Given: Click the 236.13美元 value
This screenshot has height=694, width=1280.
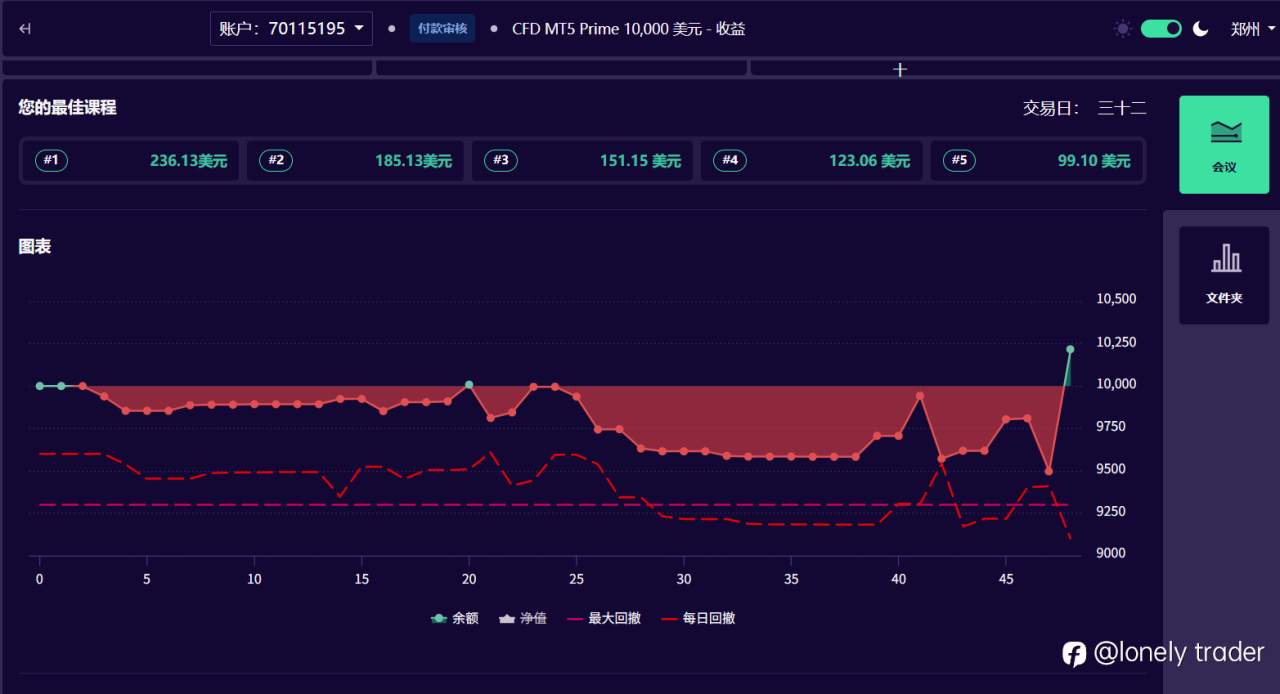Looking at the screenshot, I should [x=189, y=161].
